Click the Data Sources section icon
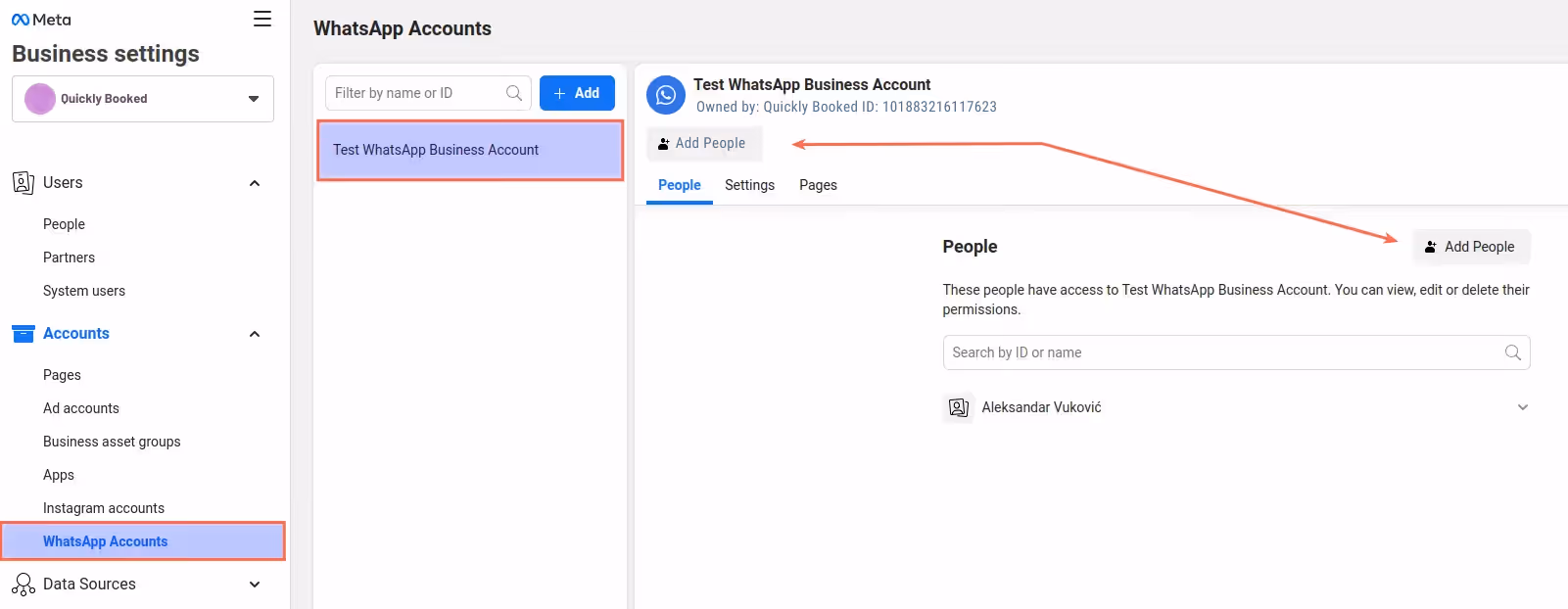This screenshot has width=1568, height=609. click(24, 585)
